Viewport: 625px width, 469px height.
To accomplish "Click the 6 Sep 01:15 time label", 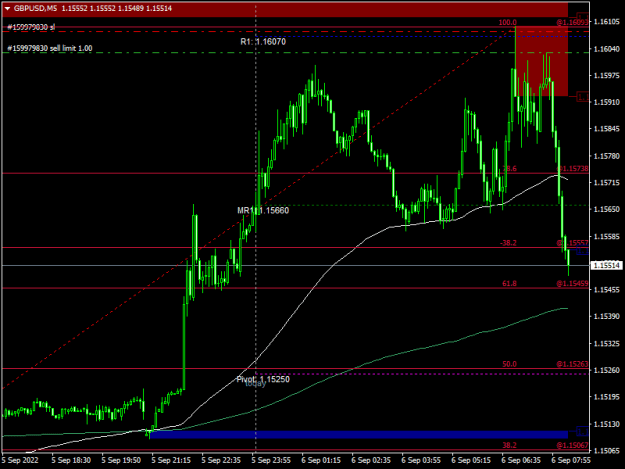I will (321, 460).
